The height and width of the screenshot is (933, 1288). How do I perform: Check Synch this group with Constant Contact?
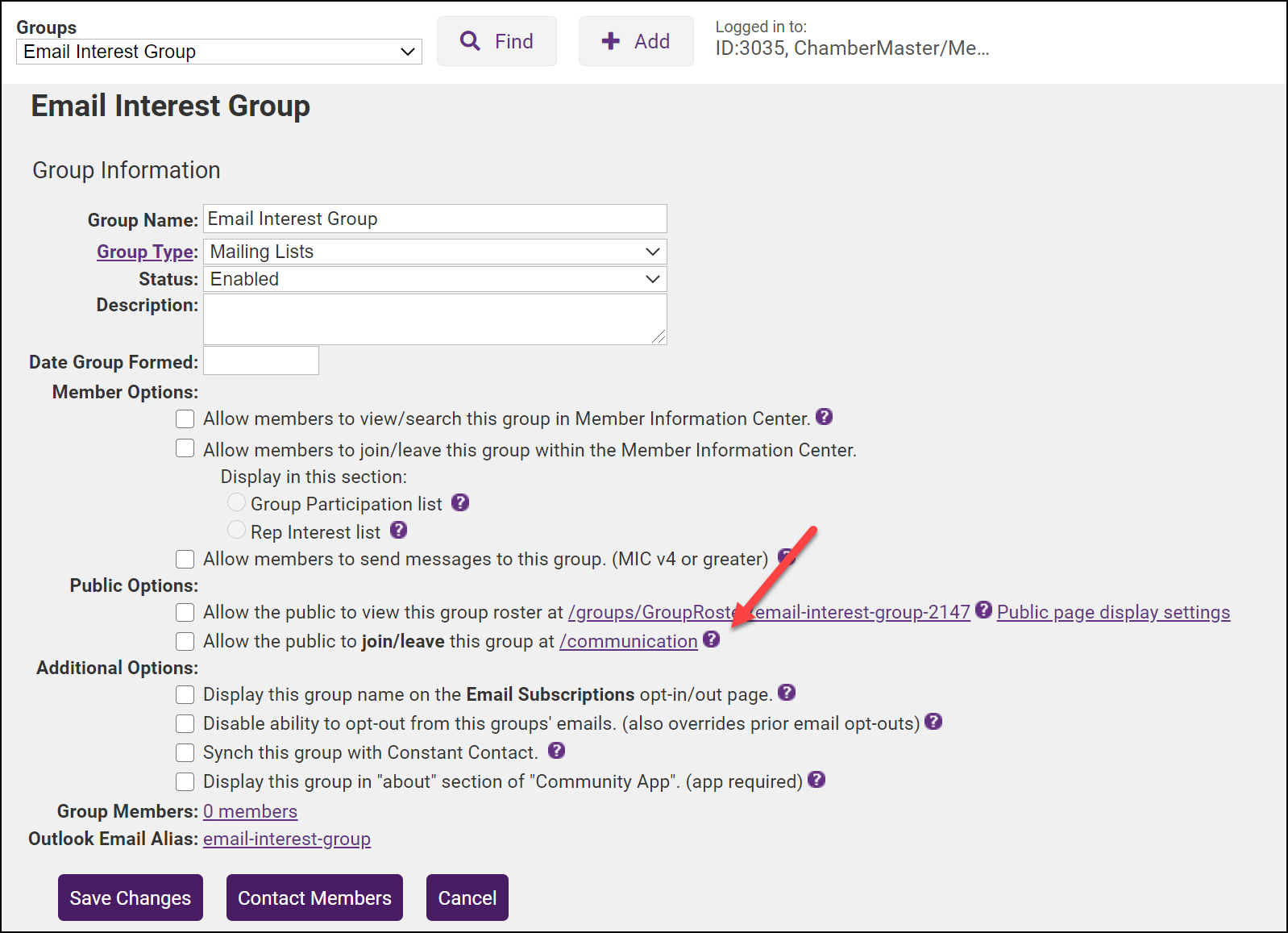click(185, 752)
